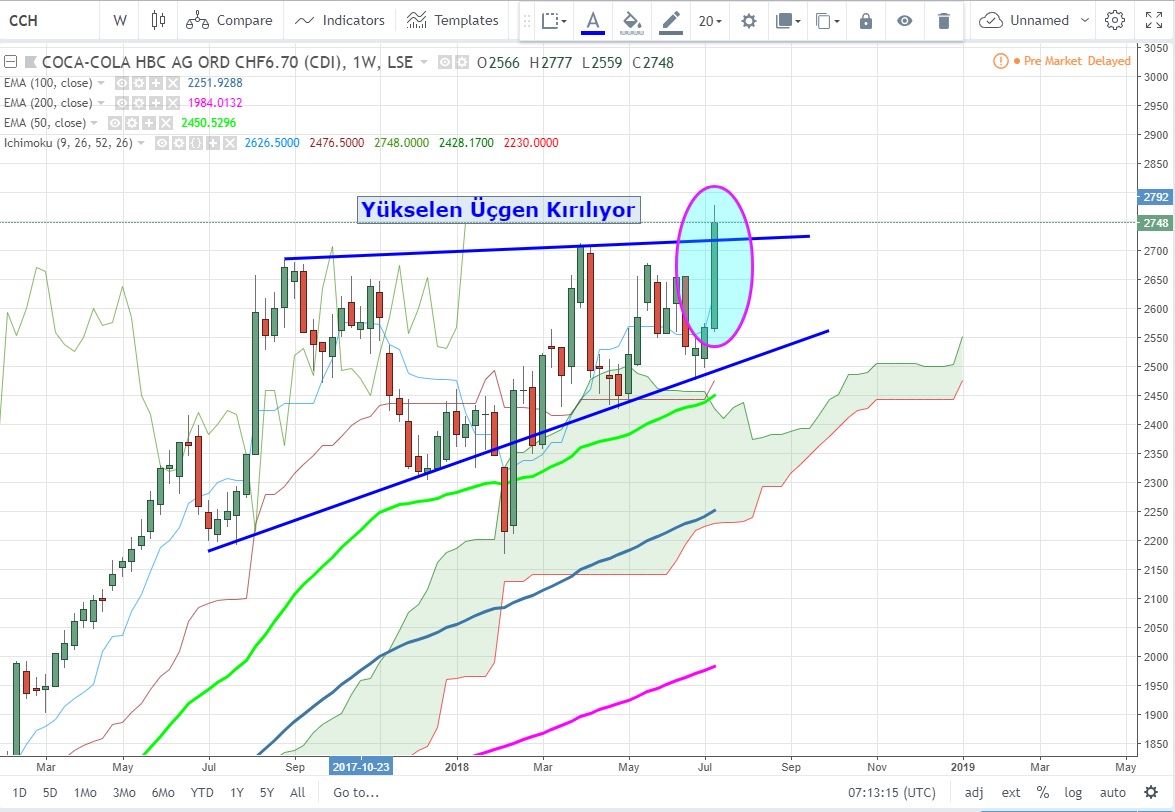The image size is (1175, 812).
Task: Expand EMA (50, close) dropdown arrow
Action: pos(94,123)
